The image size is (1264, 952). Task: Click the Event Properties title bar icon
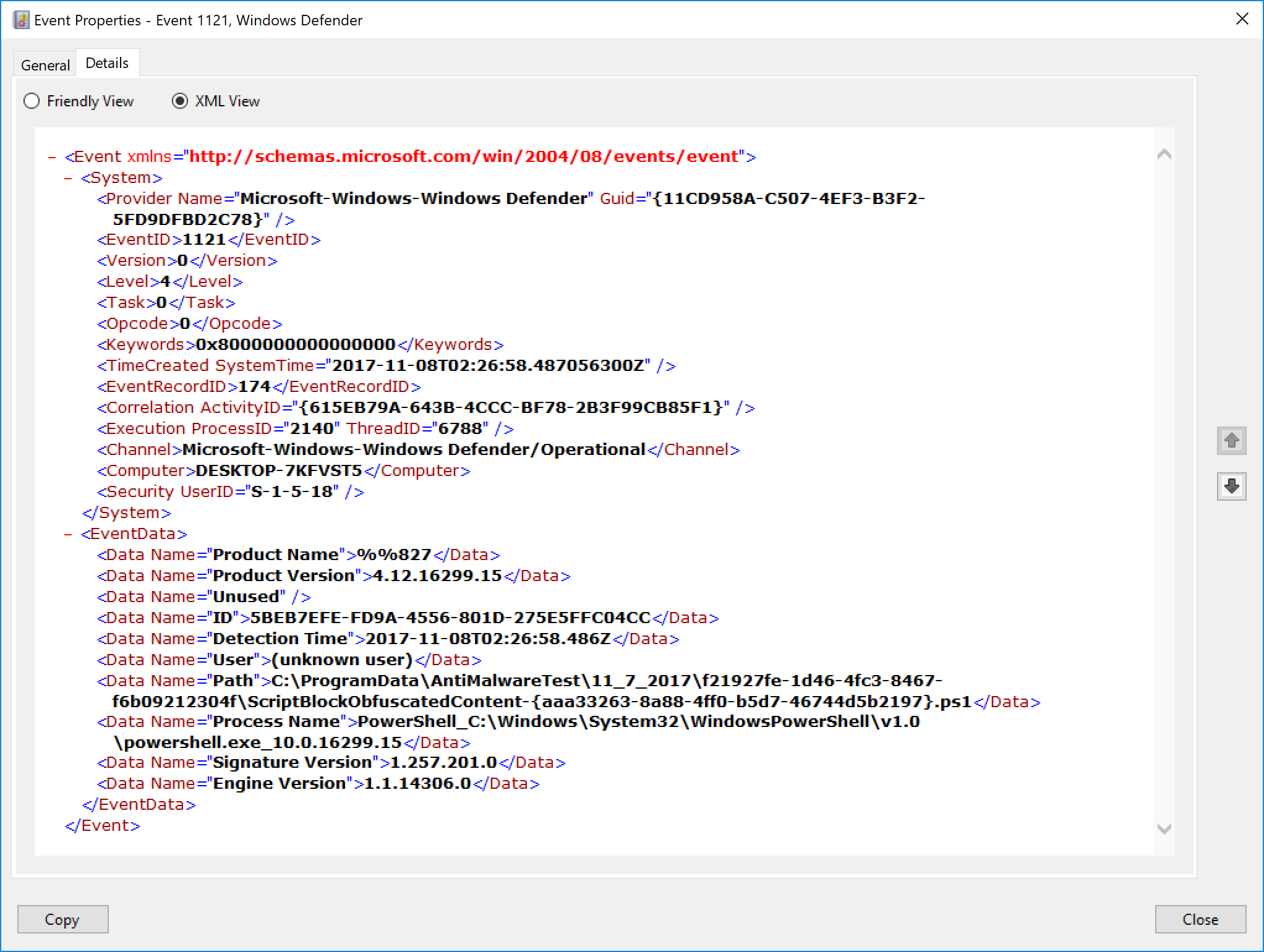tap(21, 20)
